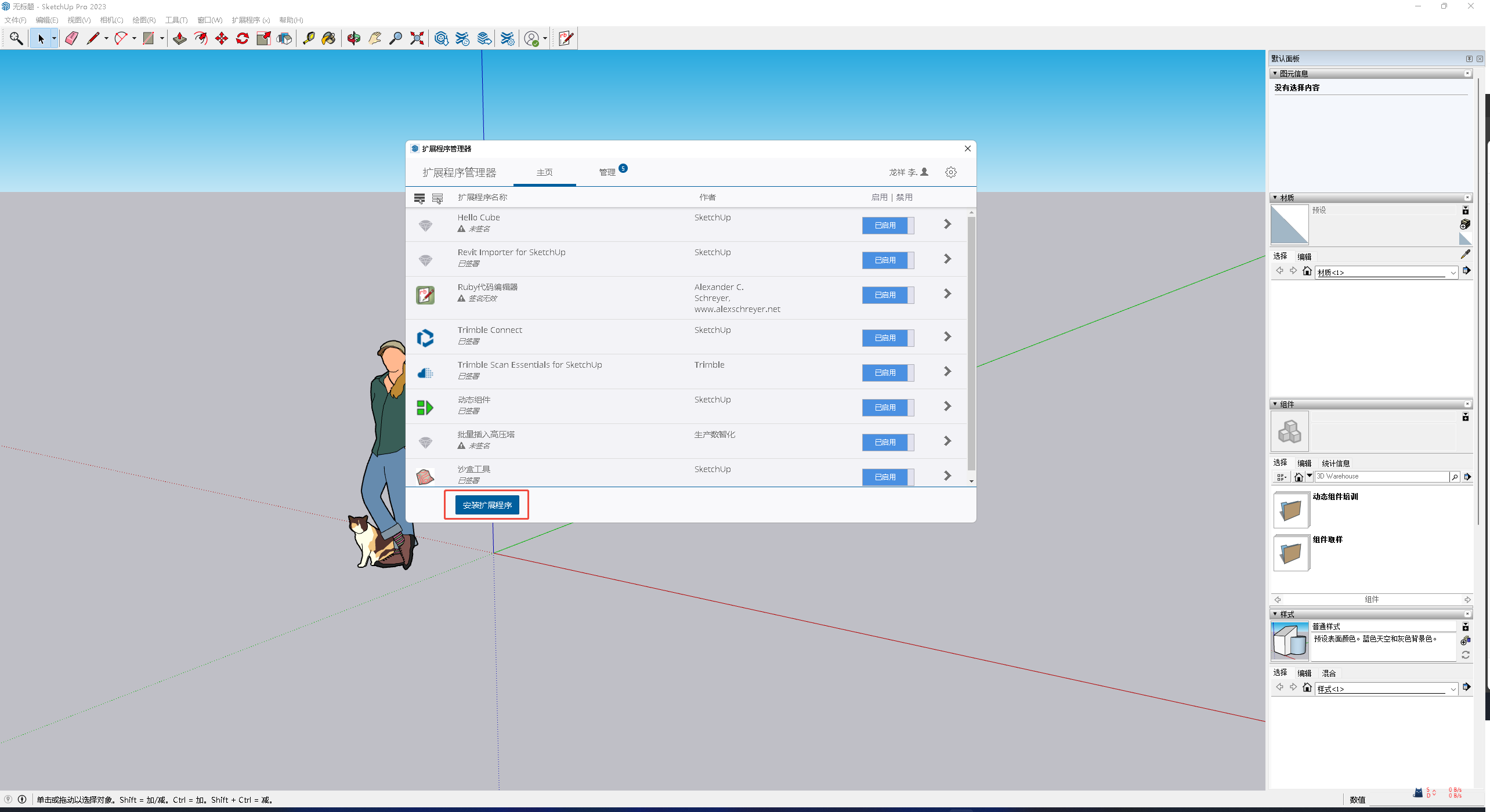Open 3D Warehouse from the toolbar
1490x812 pixels.
[x=441, y=38]
